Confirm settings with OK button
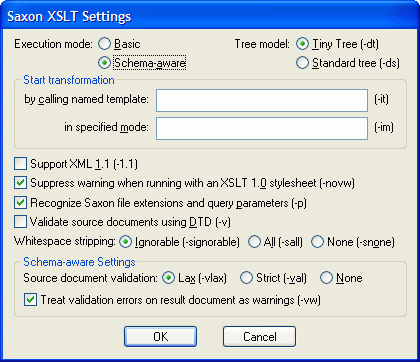The width and height of the screenshot is (420, 362). point(160,336)
